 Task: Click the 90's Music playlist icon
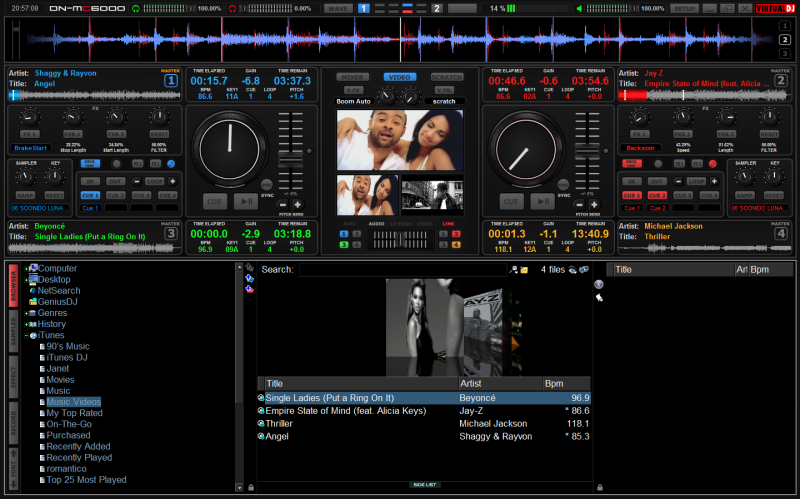pos(42,346)
